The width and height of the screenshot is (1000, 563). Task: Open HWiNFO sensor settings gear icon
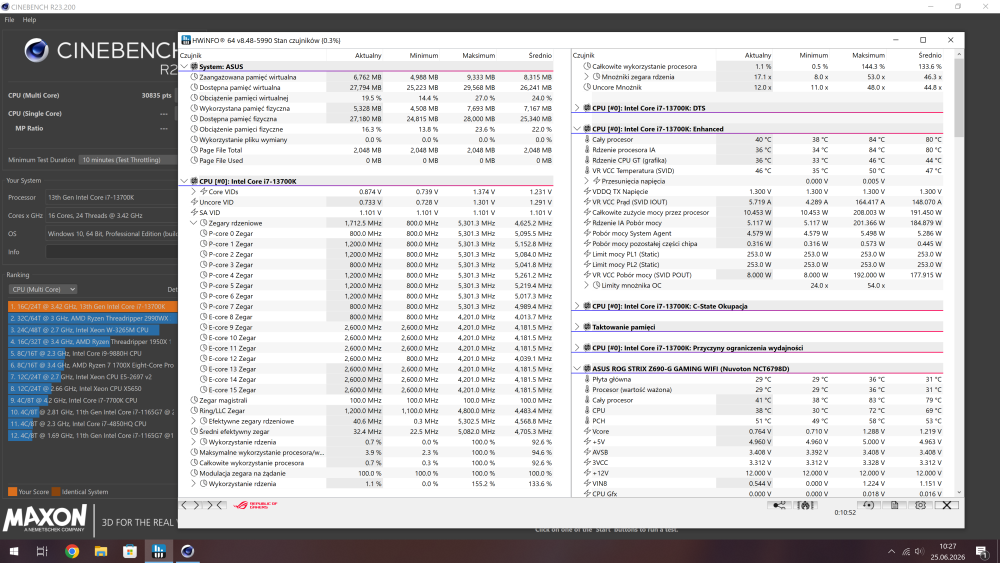pos(920,505)
